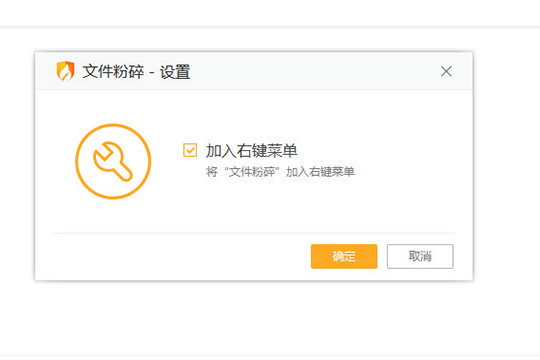Click the 加入右键菜单 option label

click(251, 151)
